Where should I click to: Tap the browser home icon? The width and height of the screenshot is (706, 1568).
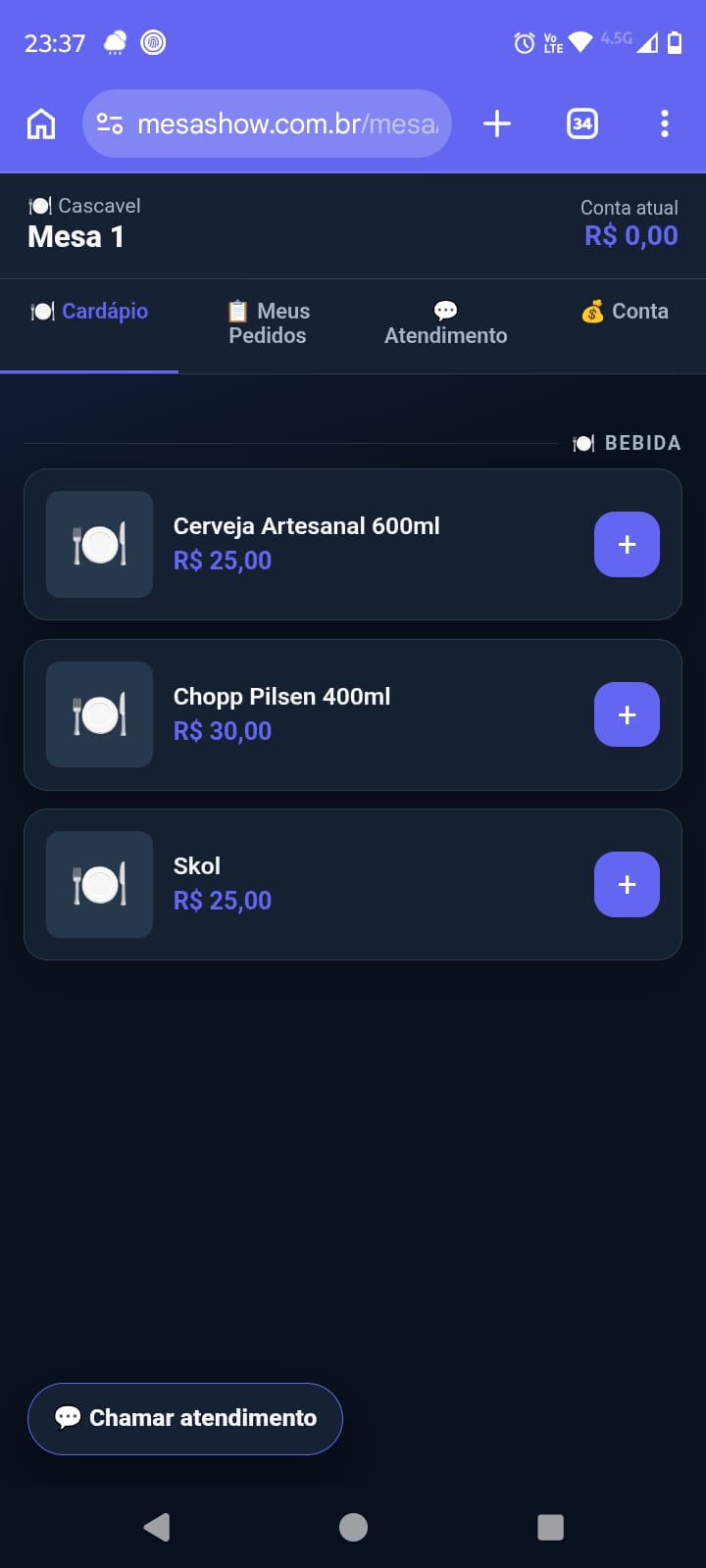tap(41, 123)
